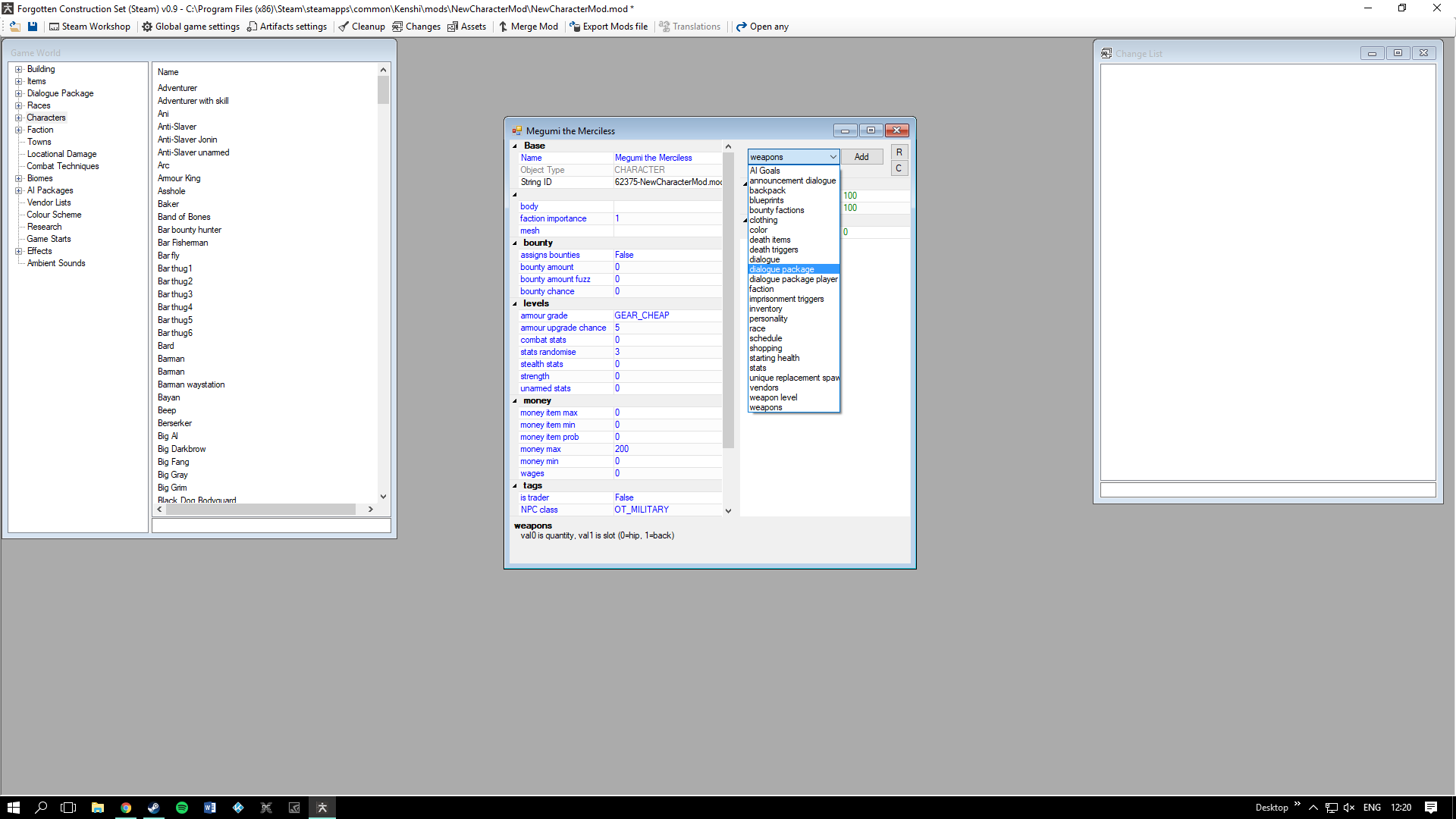
Task: Open Spotify from the taskbar
Action: click(x=182, y=808)
